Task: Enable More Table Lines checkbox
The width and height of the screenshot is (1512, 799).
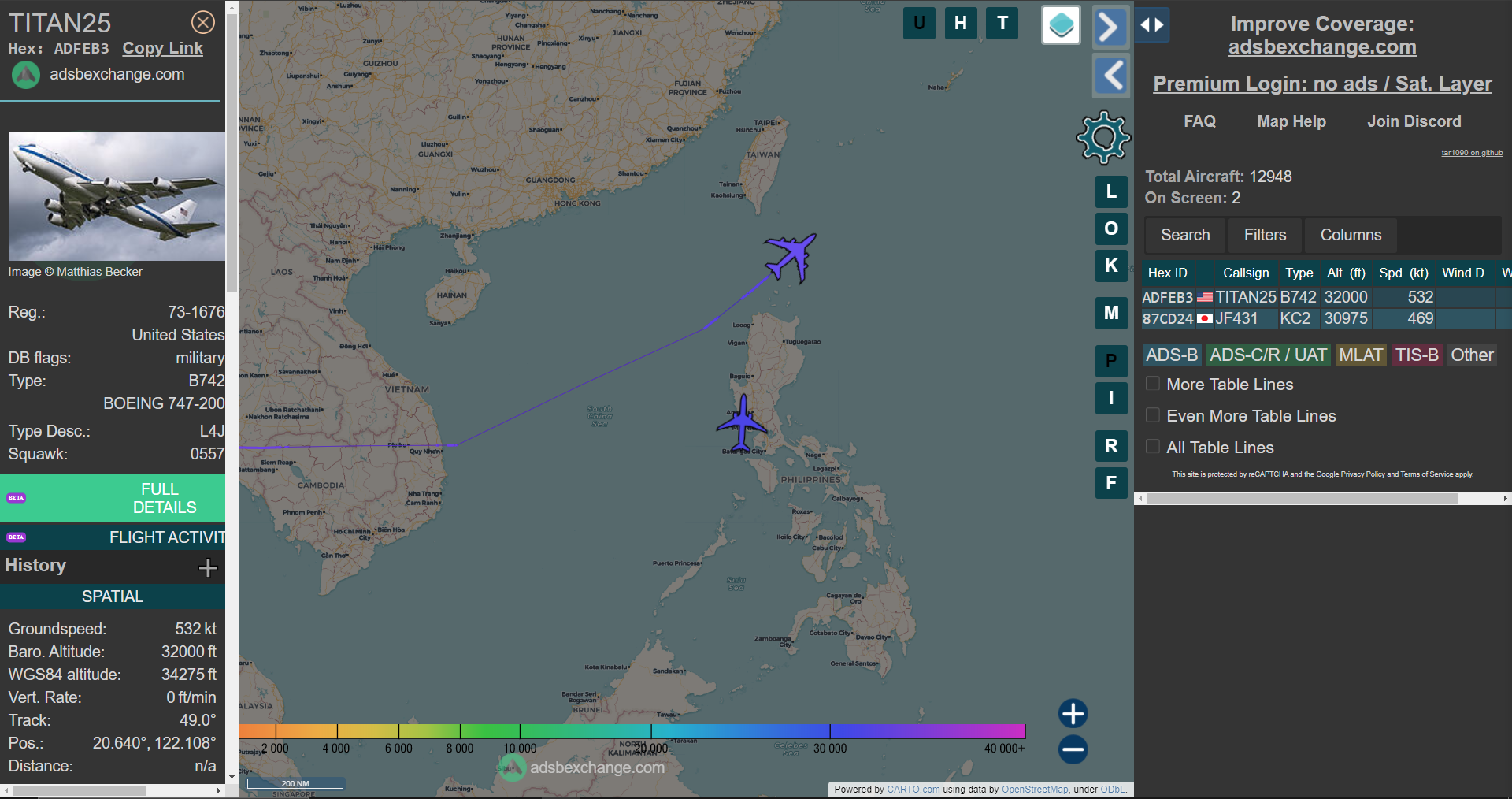Action: click(x=1153, y=384)
